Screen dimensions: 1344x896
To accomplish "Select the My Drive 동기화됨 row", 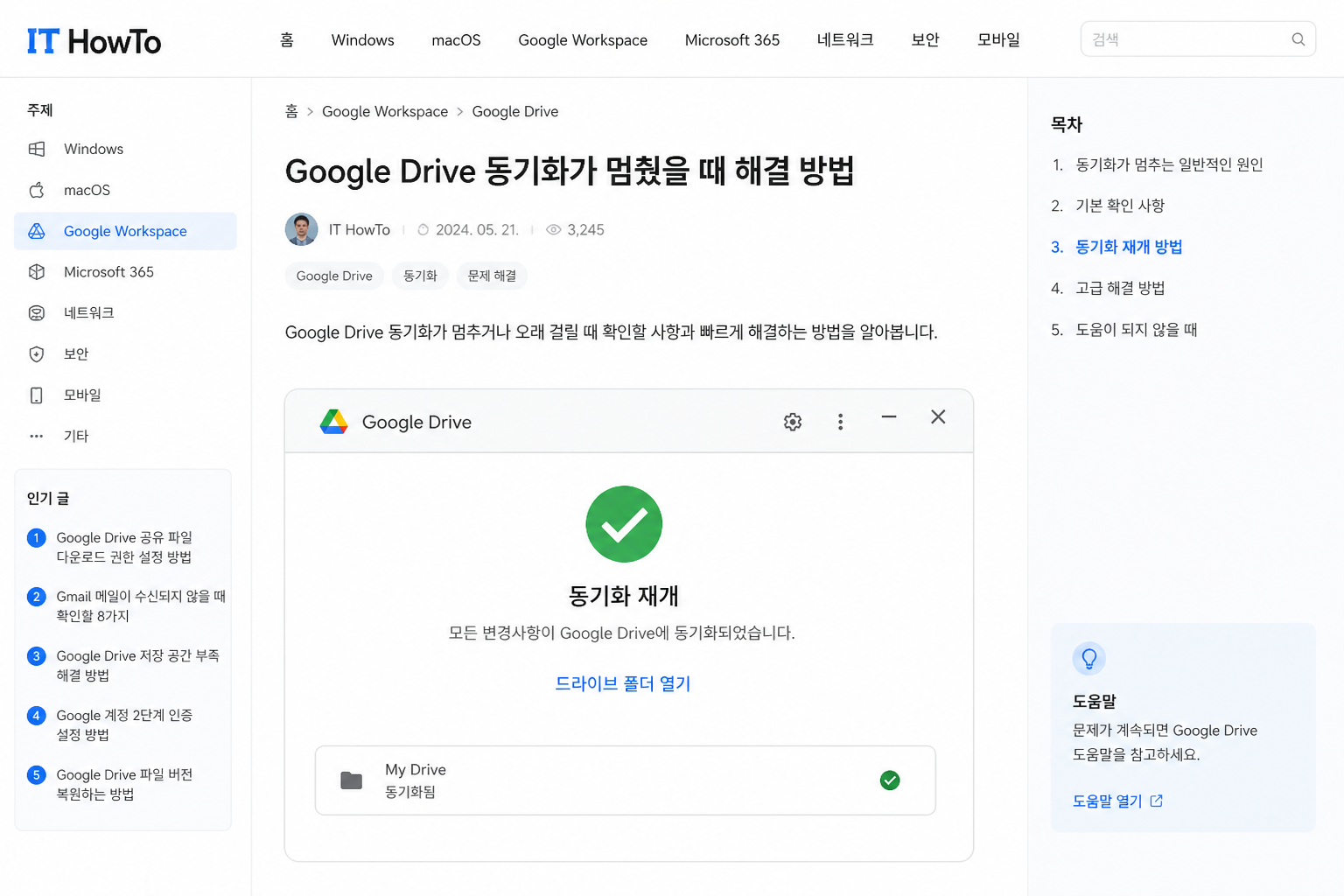I will pos(626,780).
